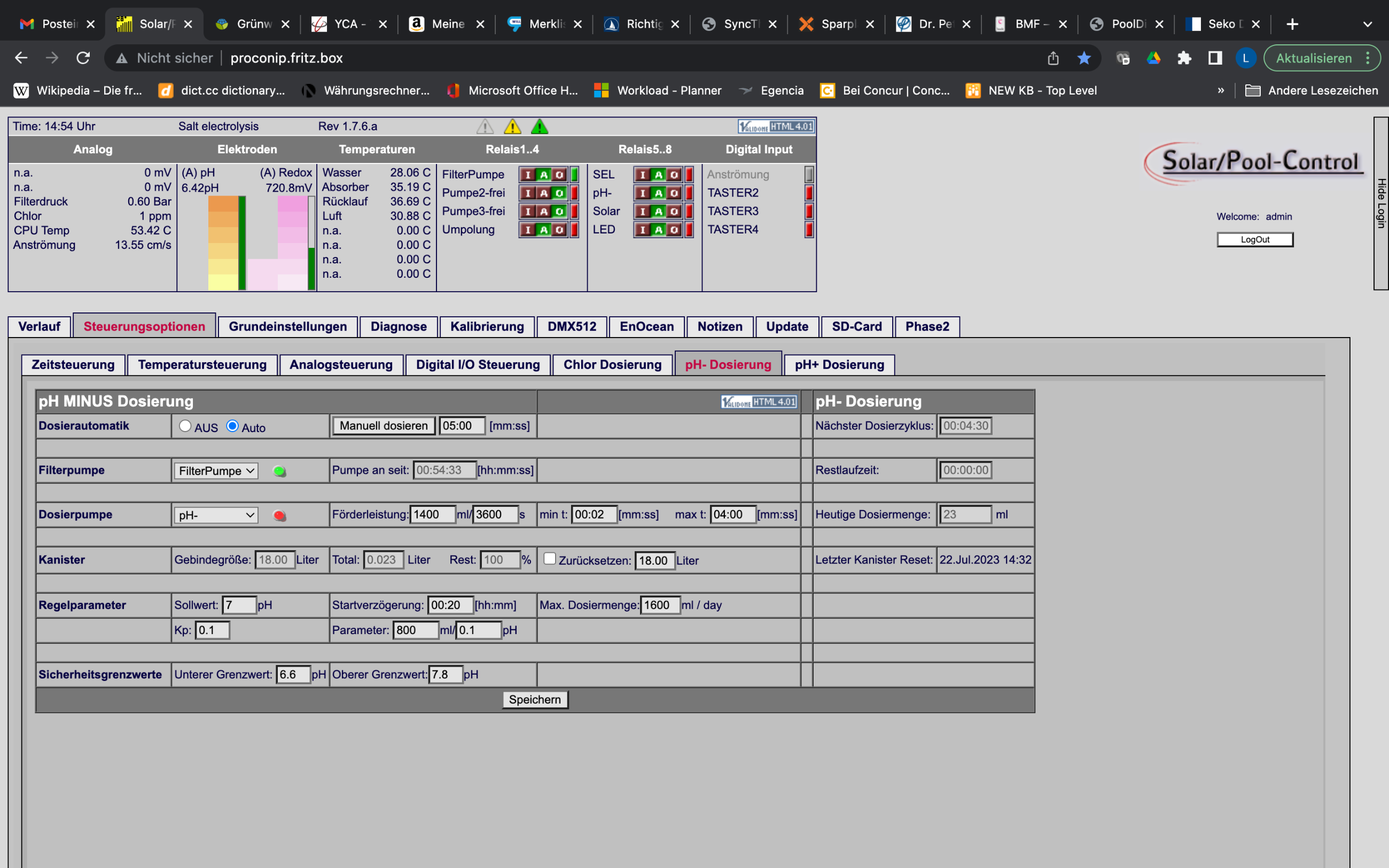Click the grey warning triangle icon

(485, 126)
